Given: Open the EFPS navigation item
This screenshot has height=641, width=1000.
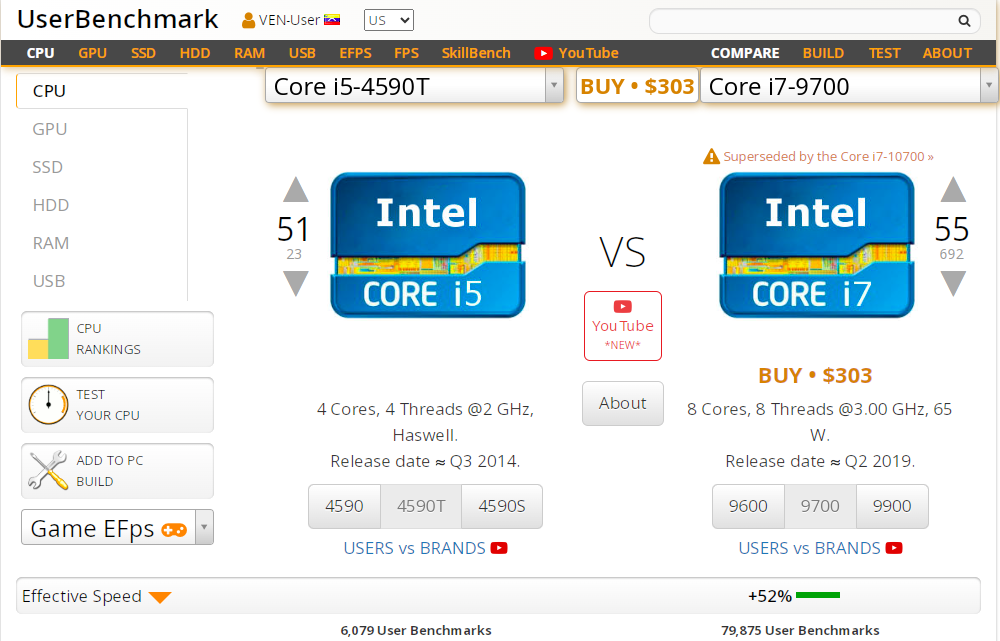Looking at the screenshot, I should (x=355, y=54).
